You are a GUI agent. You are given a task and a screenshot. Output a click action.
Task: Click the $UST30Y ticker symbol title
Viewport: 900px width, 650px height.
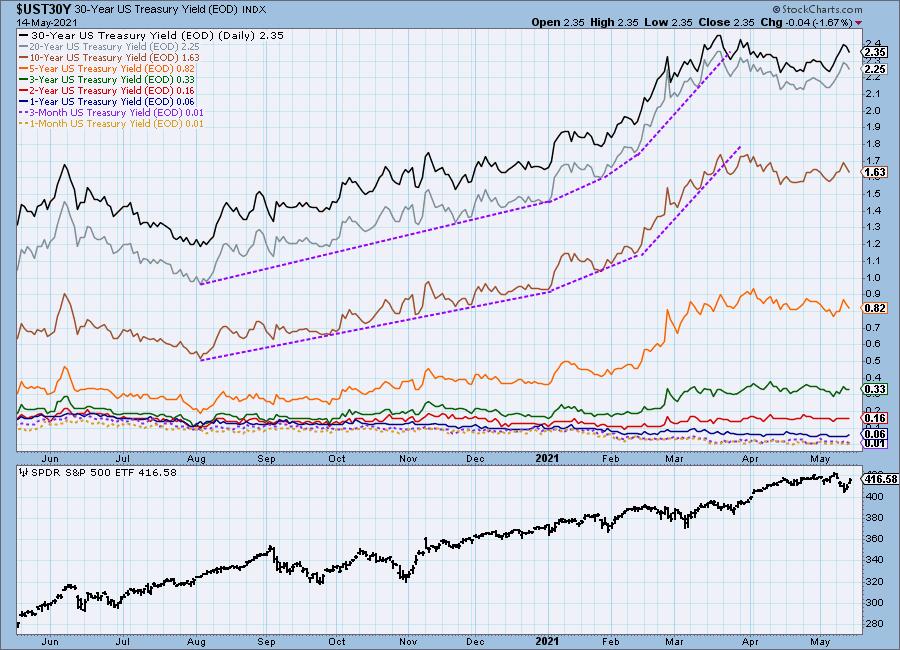coord(44,9)
